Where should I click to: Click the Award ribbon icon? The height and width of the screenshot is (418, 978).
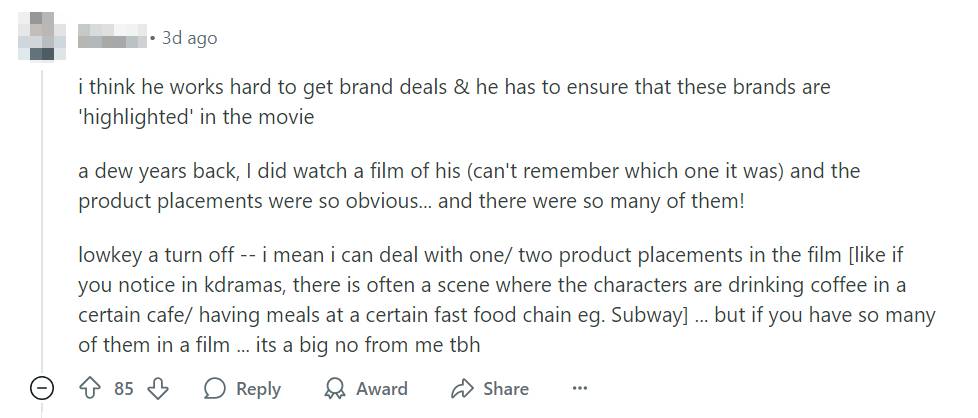[334, 388]
